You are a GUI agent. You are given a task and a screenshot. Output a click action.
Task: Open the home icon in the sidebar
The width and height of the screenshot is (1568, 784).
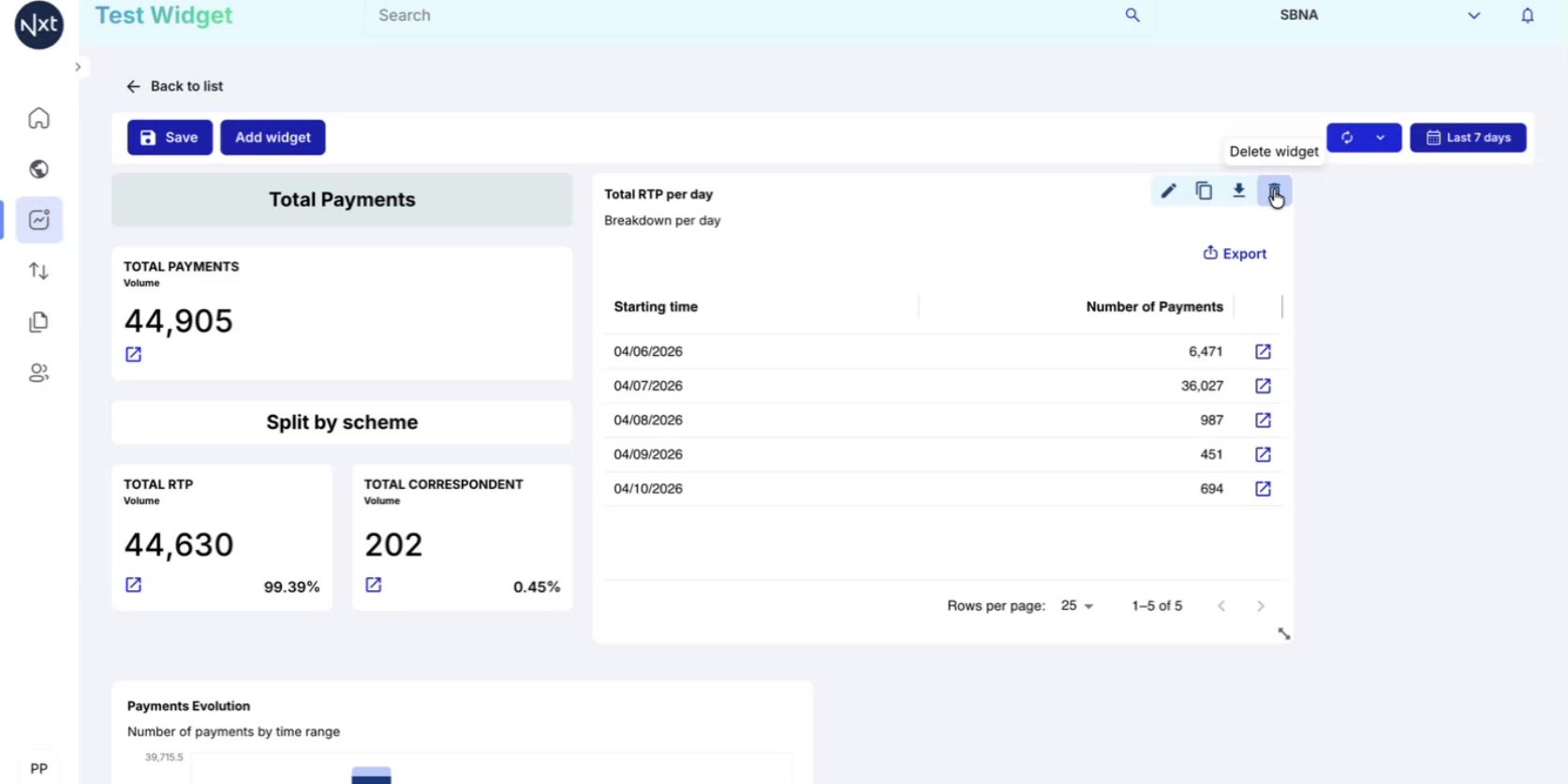click(x=38, y=118)
